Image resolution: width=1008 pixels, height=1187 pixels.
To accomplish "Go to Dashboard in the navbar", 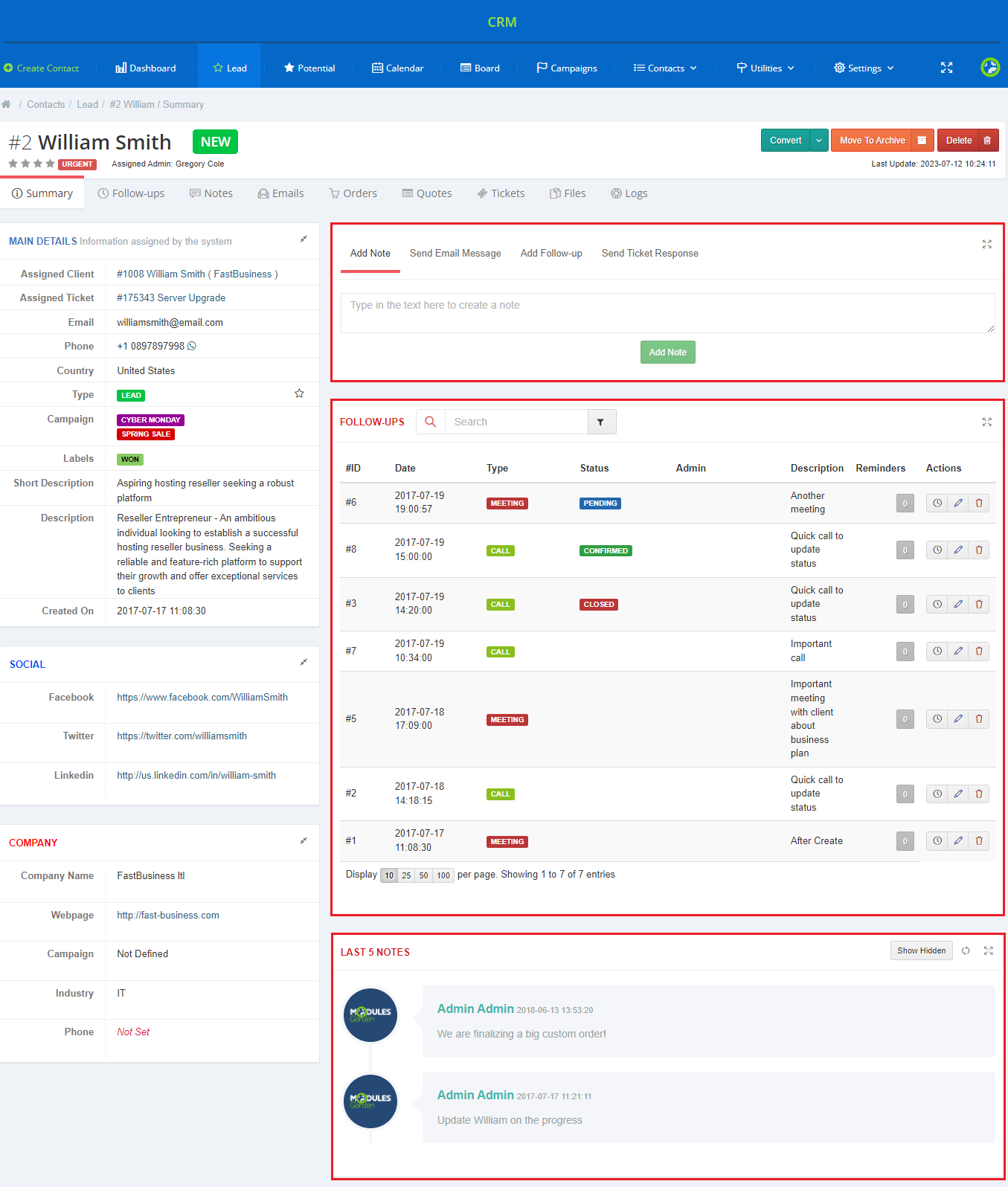I will tap(146, 68).
